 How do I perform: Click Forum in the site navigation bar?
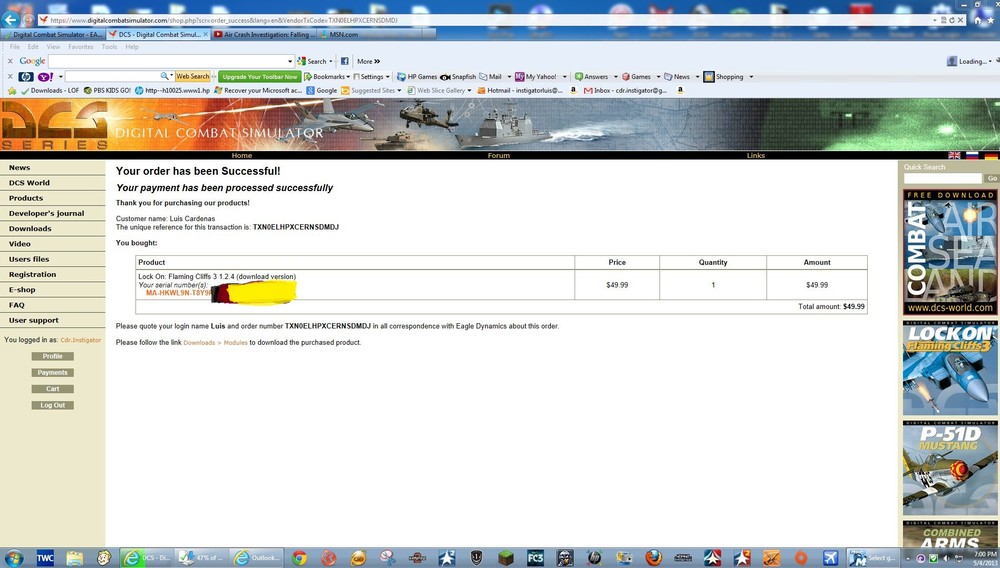[499, 156]
